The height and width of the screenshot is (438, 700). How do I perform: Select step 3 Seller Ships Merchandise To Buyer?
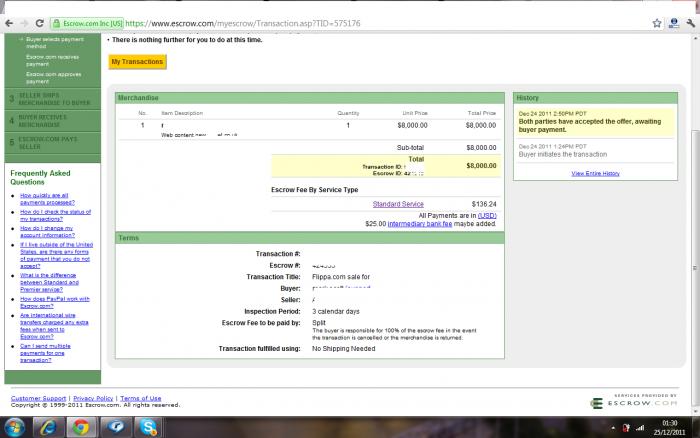[x=53, y=99]
